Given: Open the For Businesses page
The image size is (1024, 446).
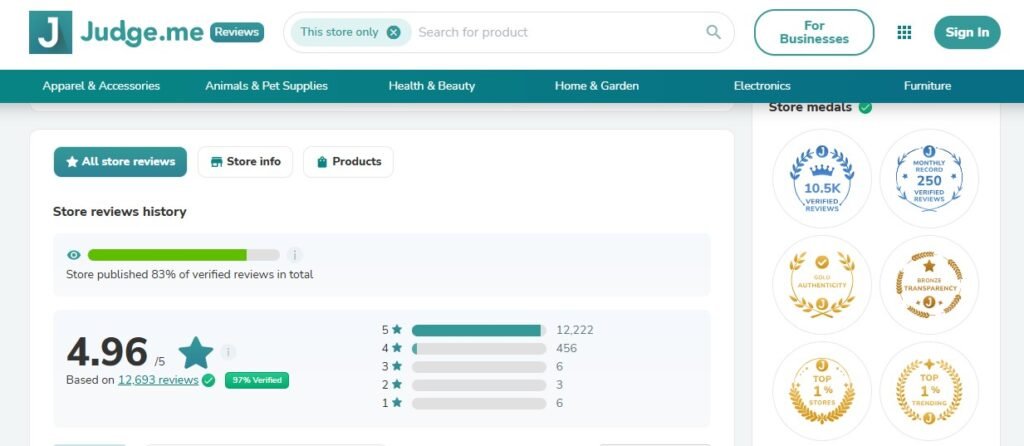Looking at the screenshot, I should point(814,32).
